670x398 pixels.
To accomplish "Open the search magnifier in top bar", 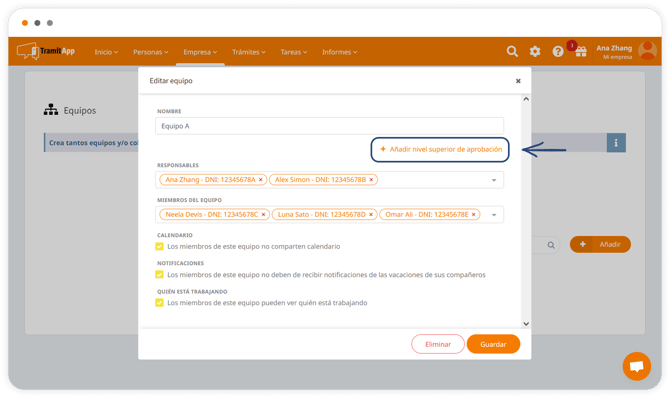I will tap(512, 52).
